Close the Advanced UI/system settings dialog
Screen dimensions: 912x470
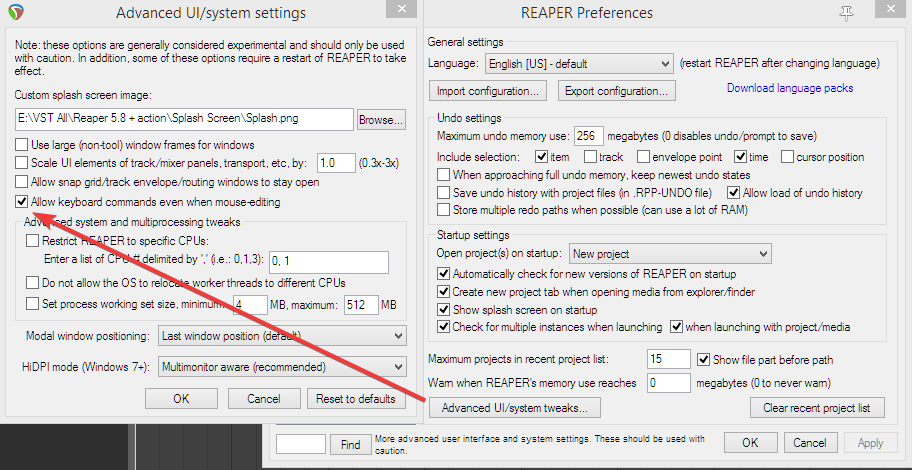pyautogui.click(x=401, y=8)
